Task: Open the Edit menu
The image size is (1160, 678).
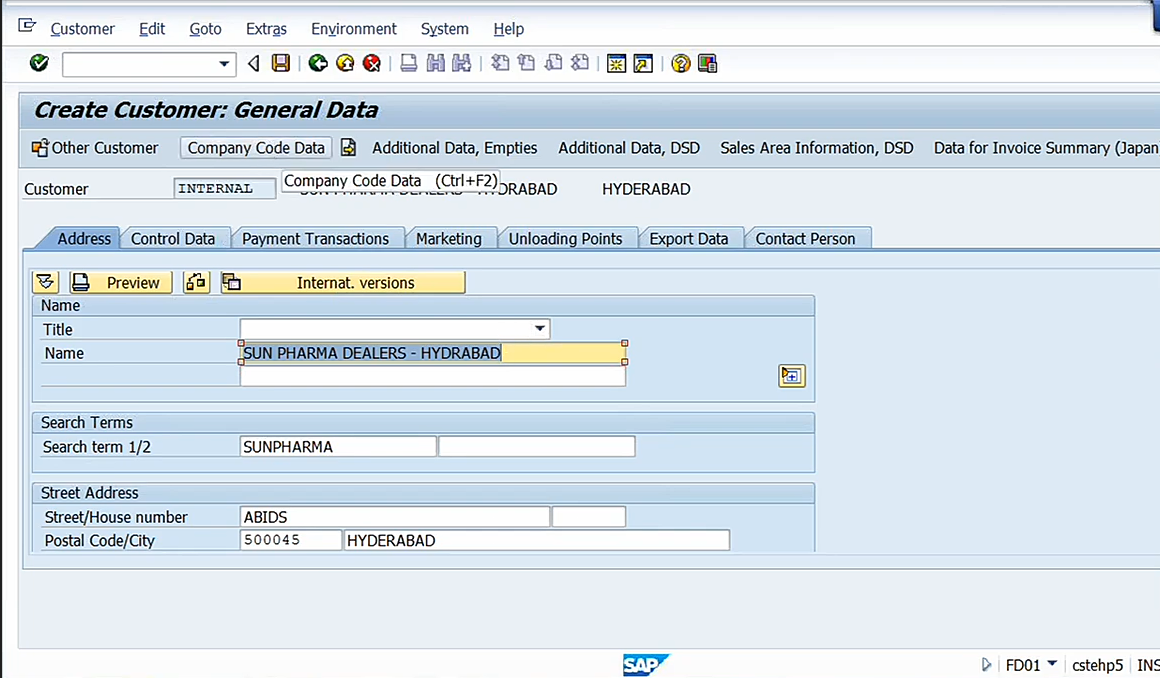Action: pos(152,29)
